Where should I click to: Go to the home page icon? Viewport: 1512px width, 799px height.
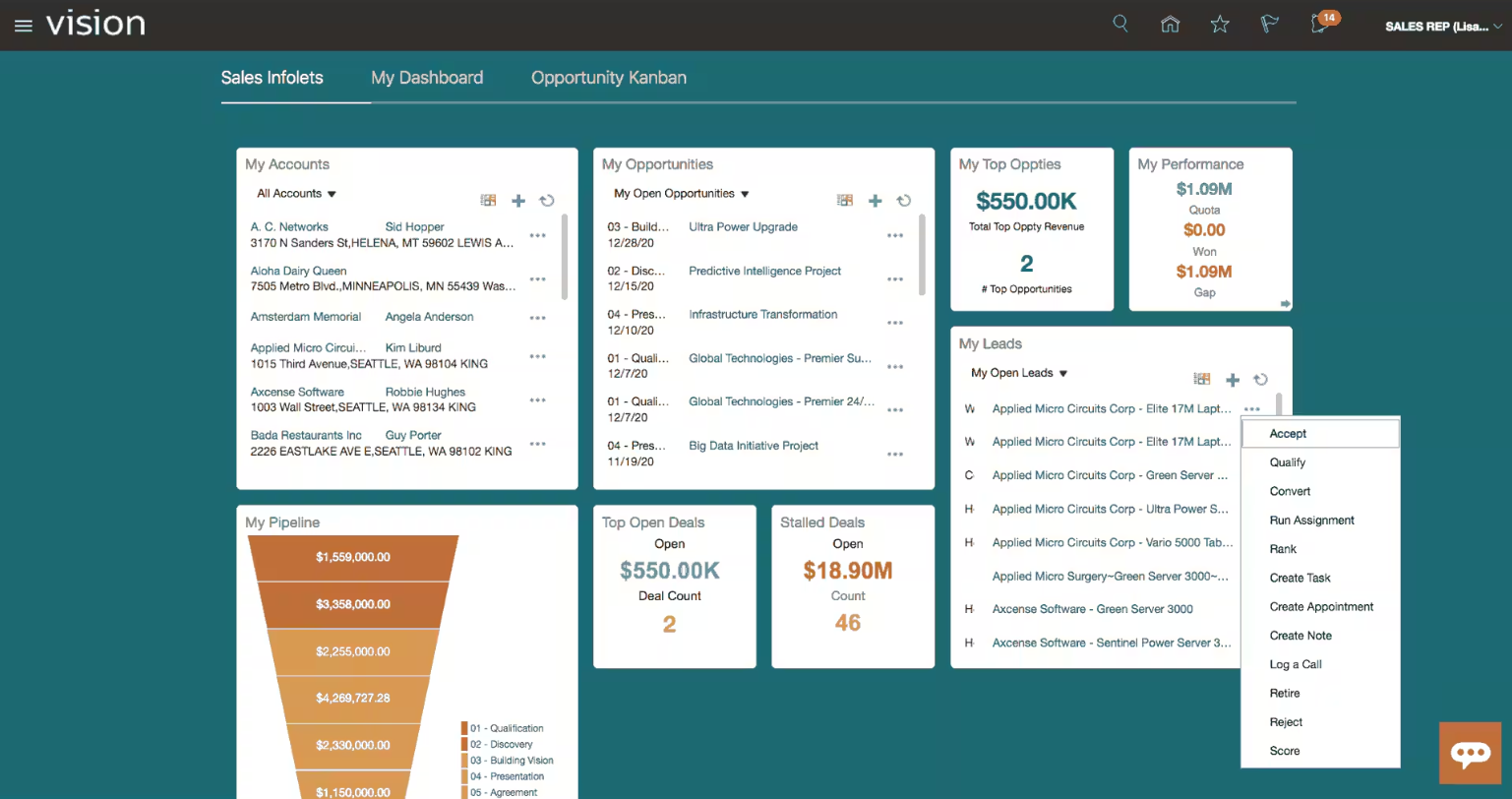tap(1170, 24)
